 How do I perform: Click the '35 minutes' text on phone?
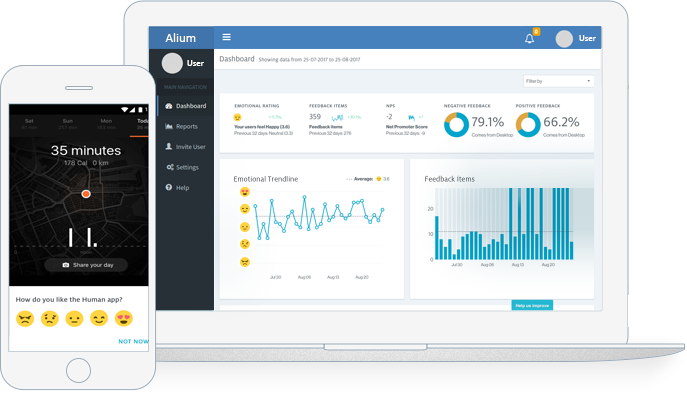point(86,151)
